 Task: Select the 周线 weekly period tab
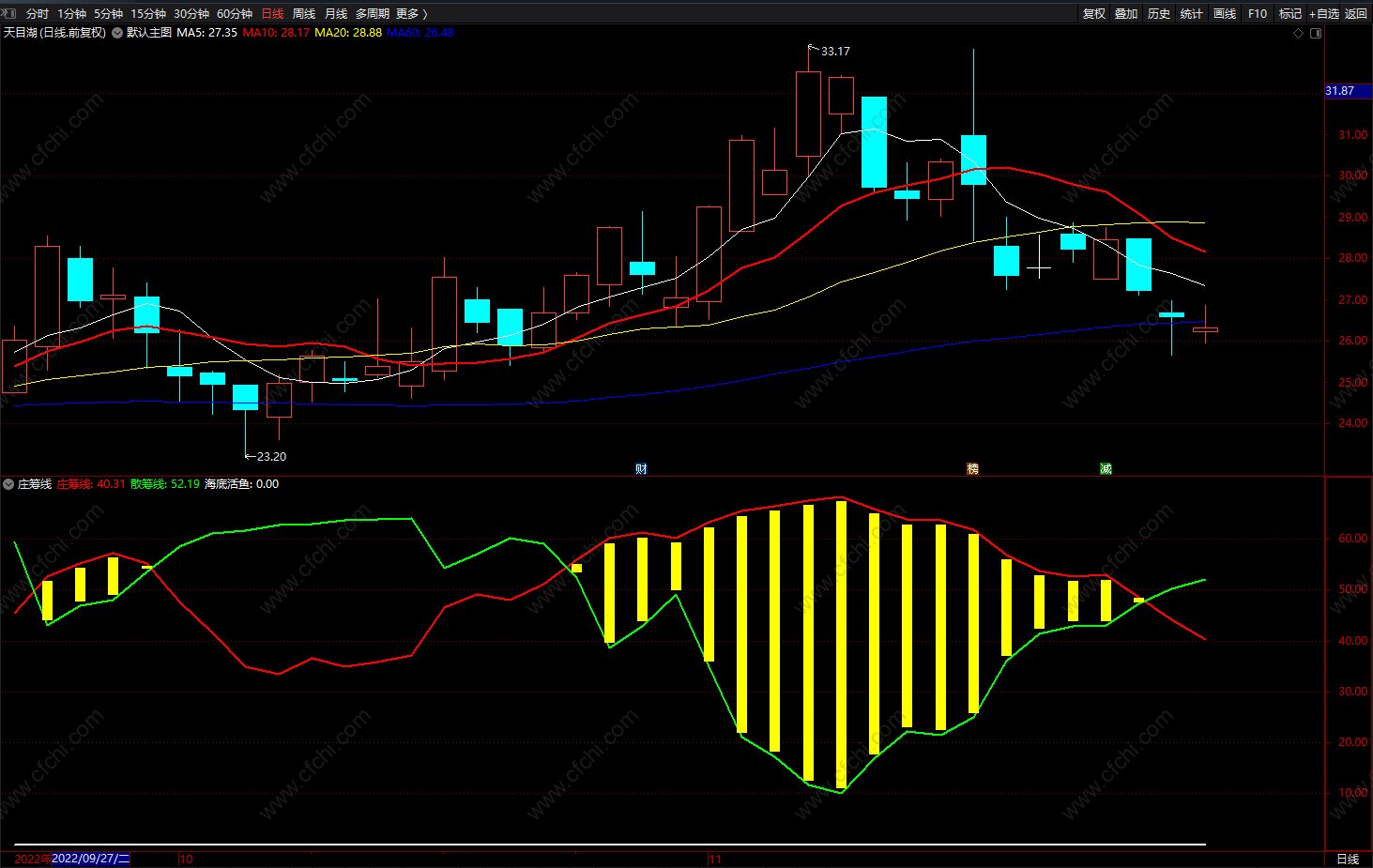304,14
